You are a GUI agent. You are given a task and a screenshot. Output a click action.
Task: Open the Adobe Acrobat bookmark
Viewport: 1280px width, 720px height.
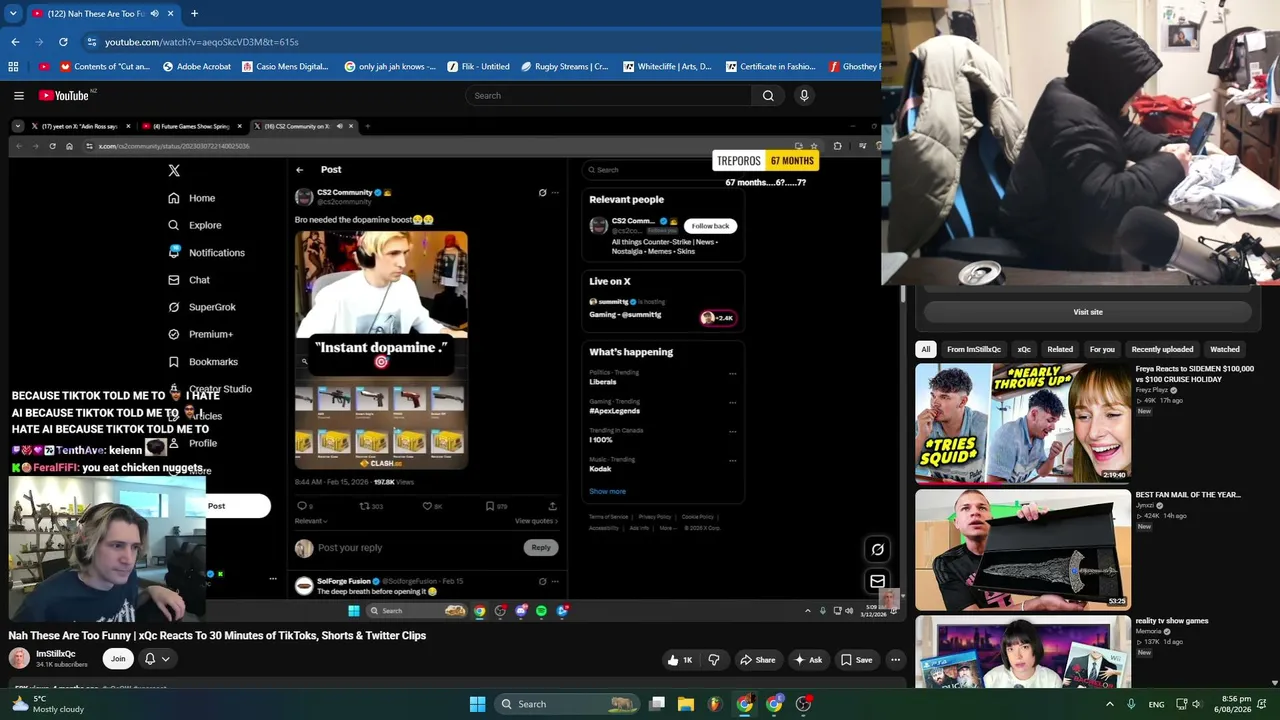(x=196, y=67)
